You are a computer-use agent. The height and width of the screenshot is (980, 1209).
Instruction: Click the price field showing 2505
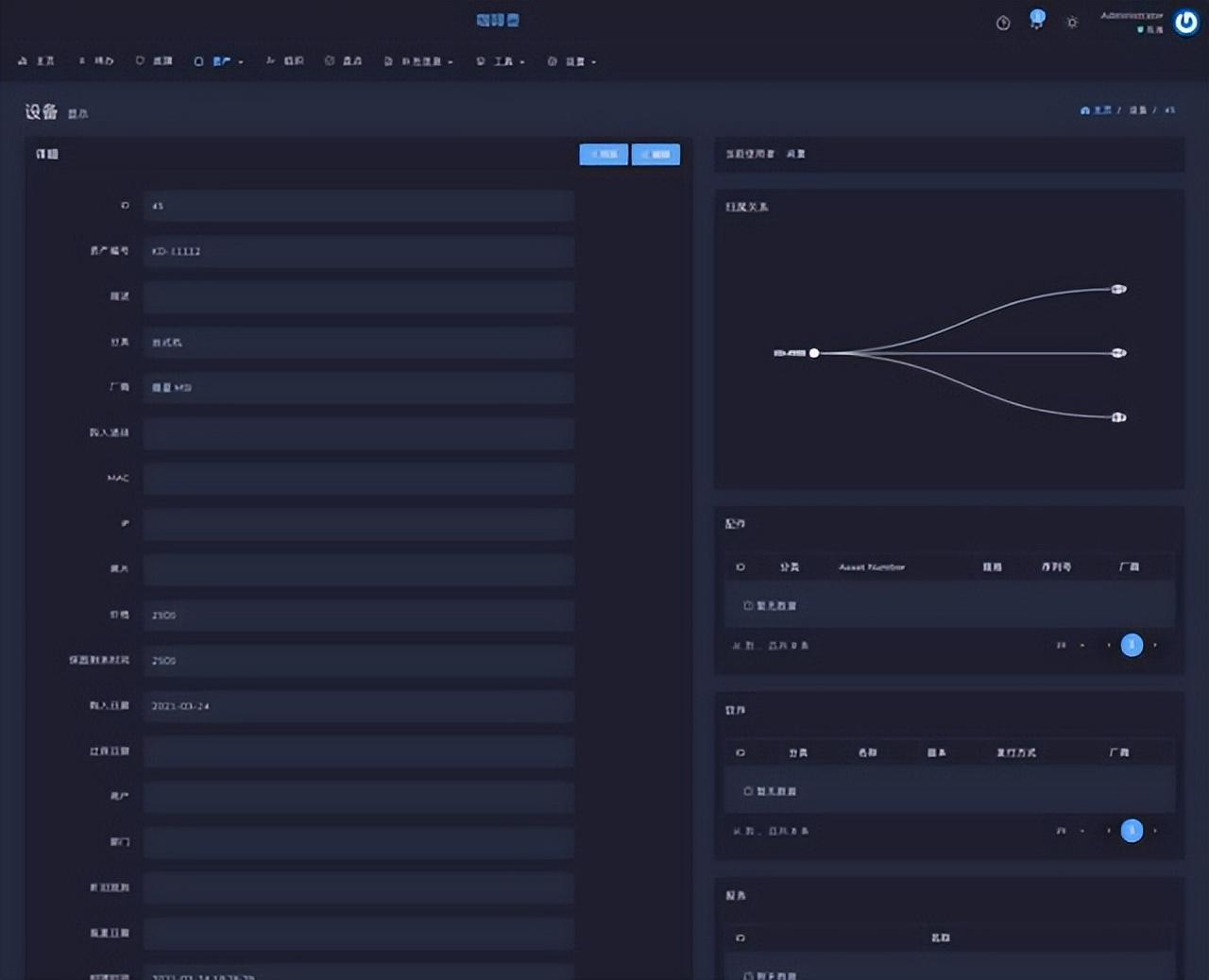click(x=359, y=615)
